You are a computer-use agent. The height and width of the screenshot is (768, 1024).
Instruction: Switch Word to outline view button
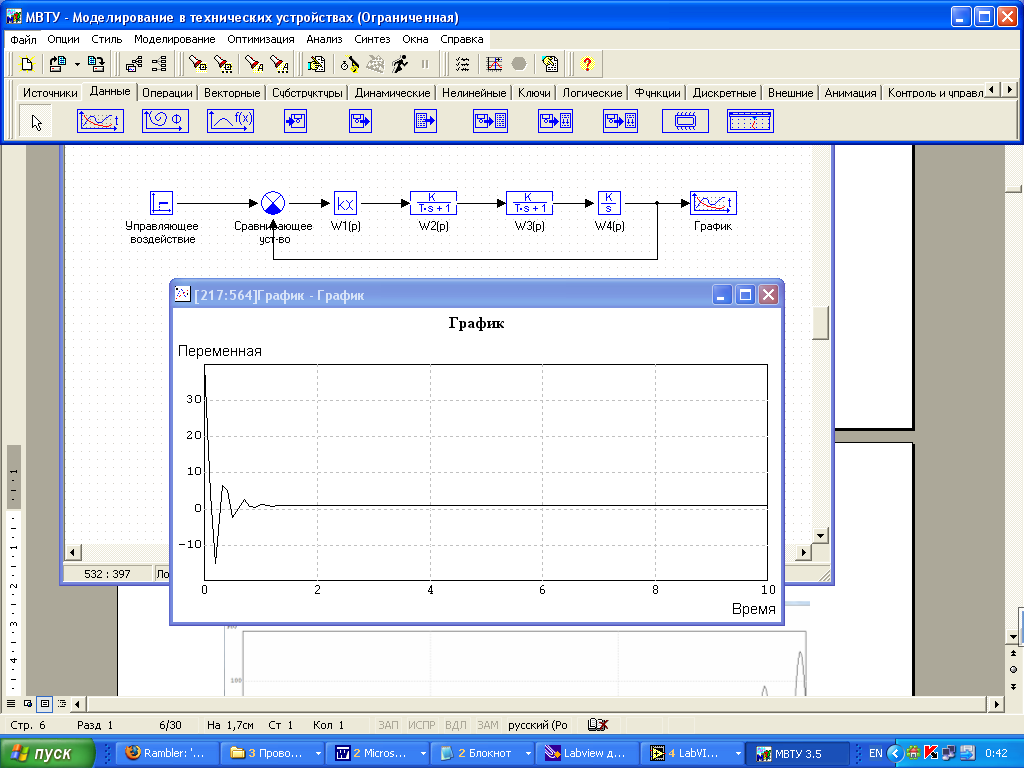(x=62, y=704)
